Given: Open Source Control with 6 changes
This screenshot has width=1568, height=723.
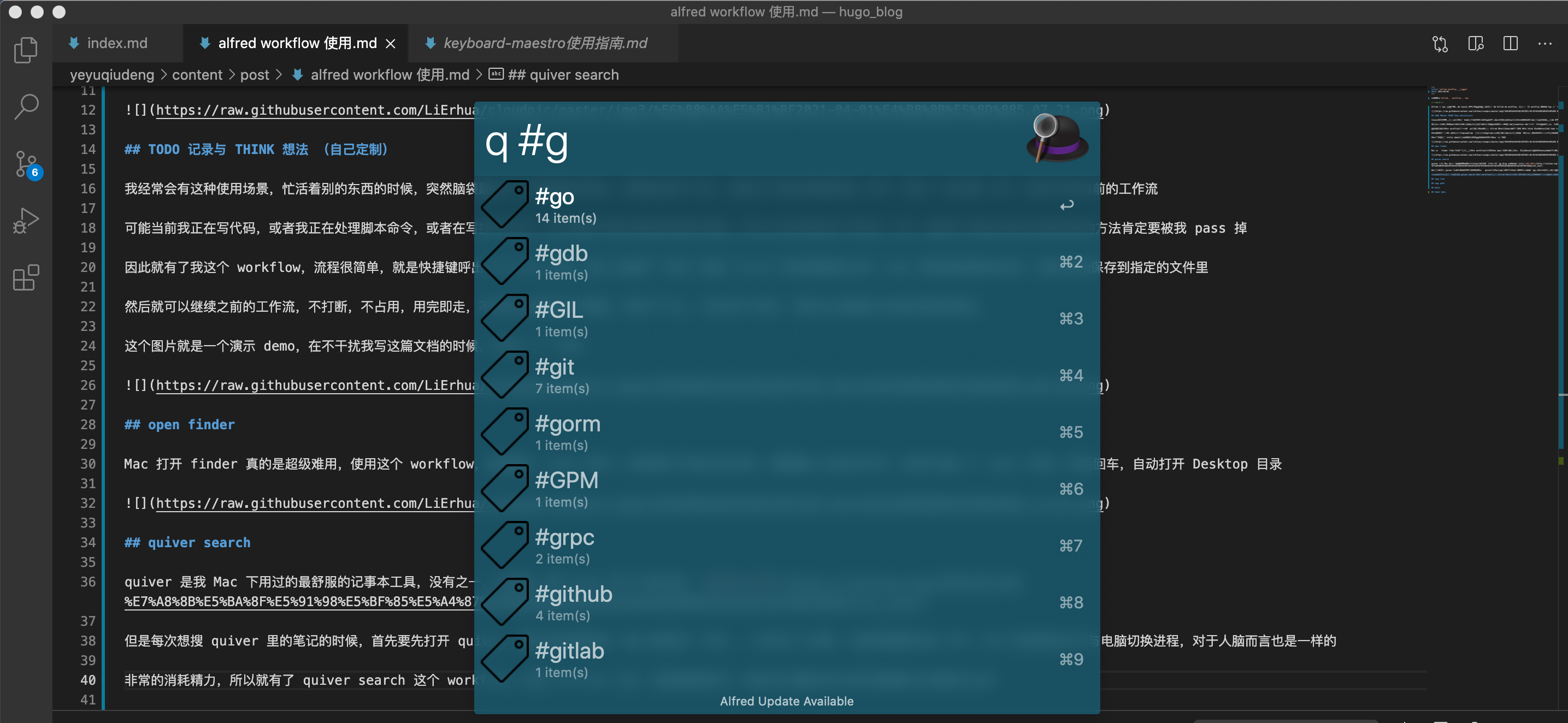Looking at the screenshot, I should (26, 164).
